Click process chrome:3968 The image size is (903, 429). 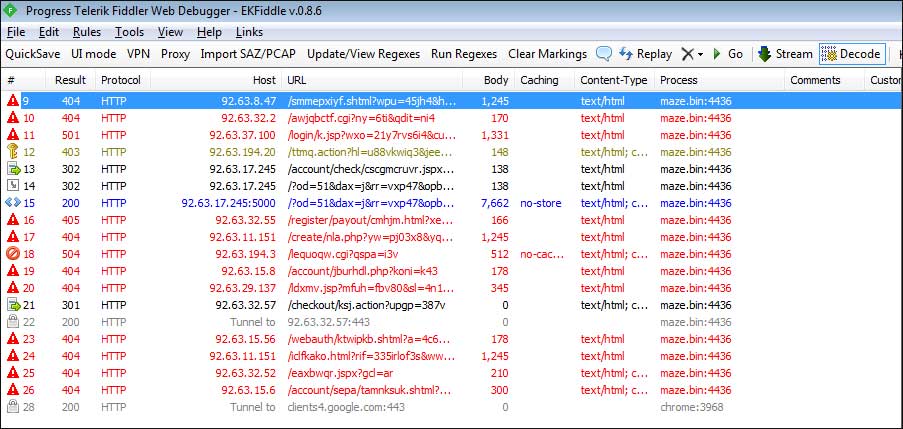point(692,407)
